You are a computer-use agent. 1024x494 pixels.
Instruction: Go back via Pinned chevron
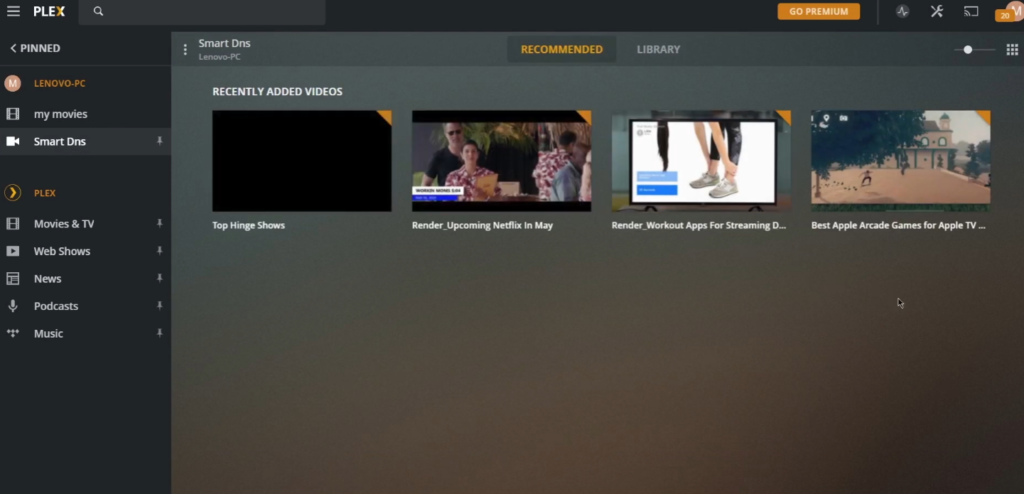[x=35, y=48]
